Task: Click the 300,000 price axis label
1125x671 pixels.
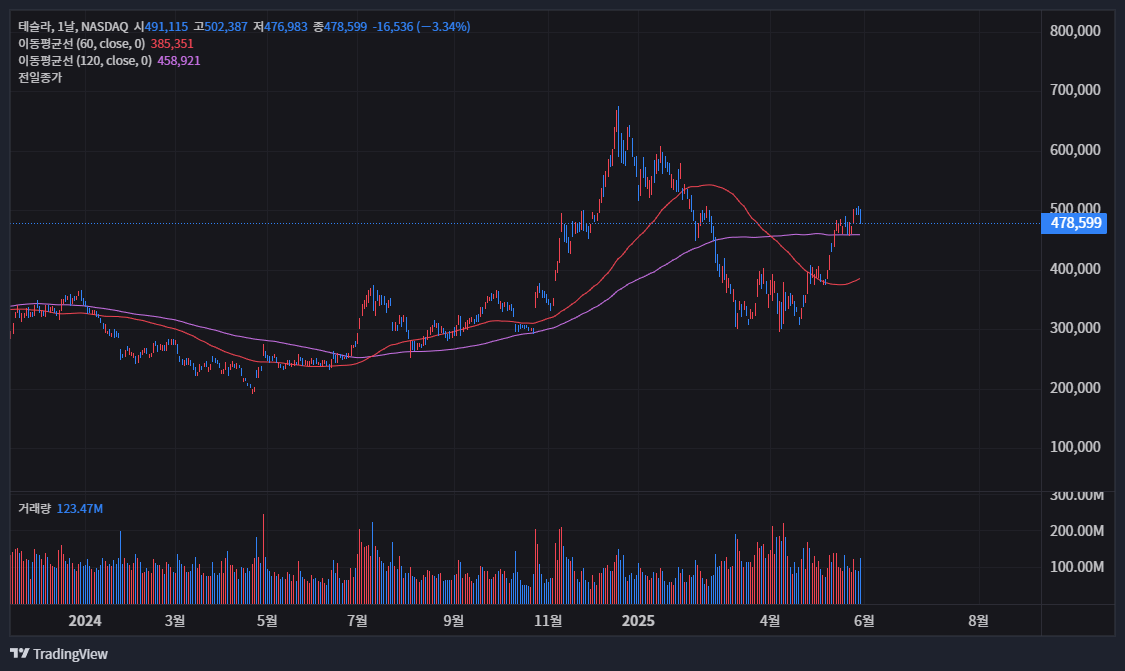Action: (1075, 328)
